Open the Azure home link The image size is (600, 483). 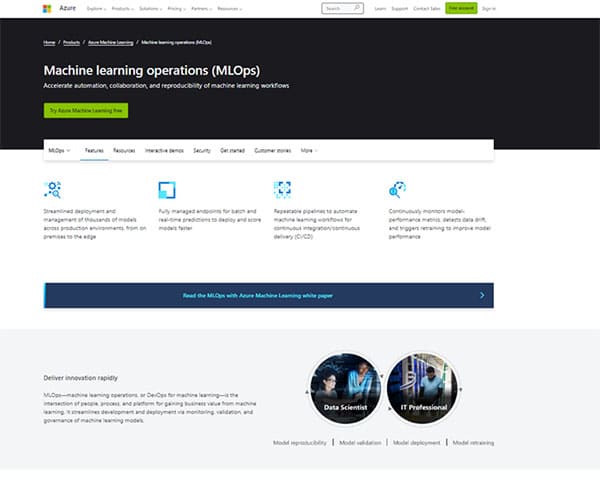(67, 8)
